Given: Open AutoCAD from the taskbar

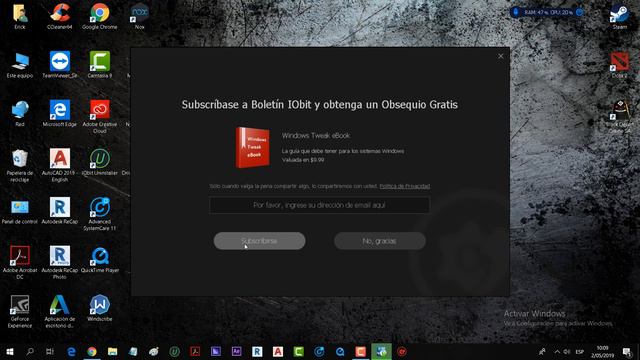Looking at the screenshot, I should [x=278, y=351].
